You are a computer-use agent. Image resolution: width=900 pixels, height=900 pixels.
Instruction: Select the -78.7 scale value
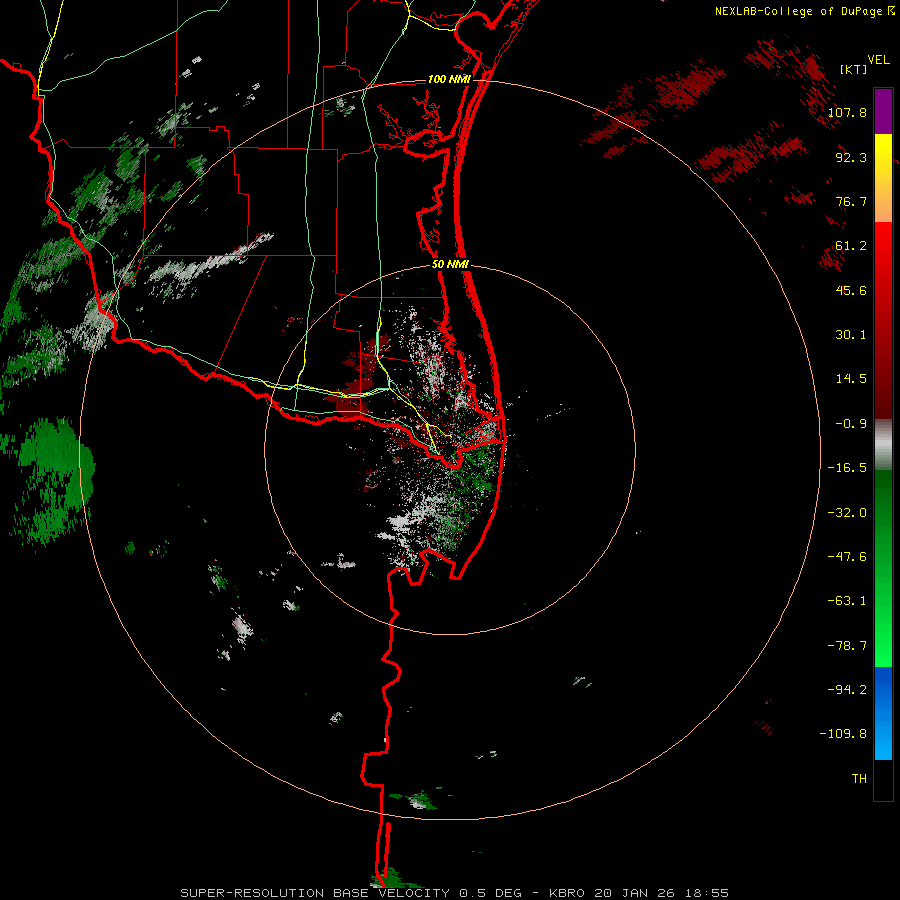(847, 646)
